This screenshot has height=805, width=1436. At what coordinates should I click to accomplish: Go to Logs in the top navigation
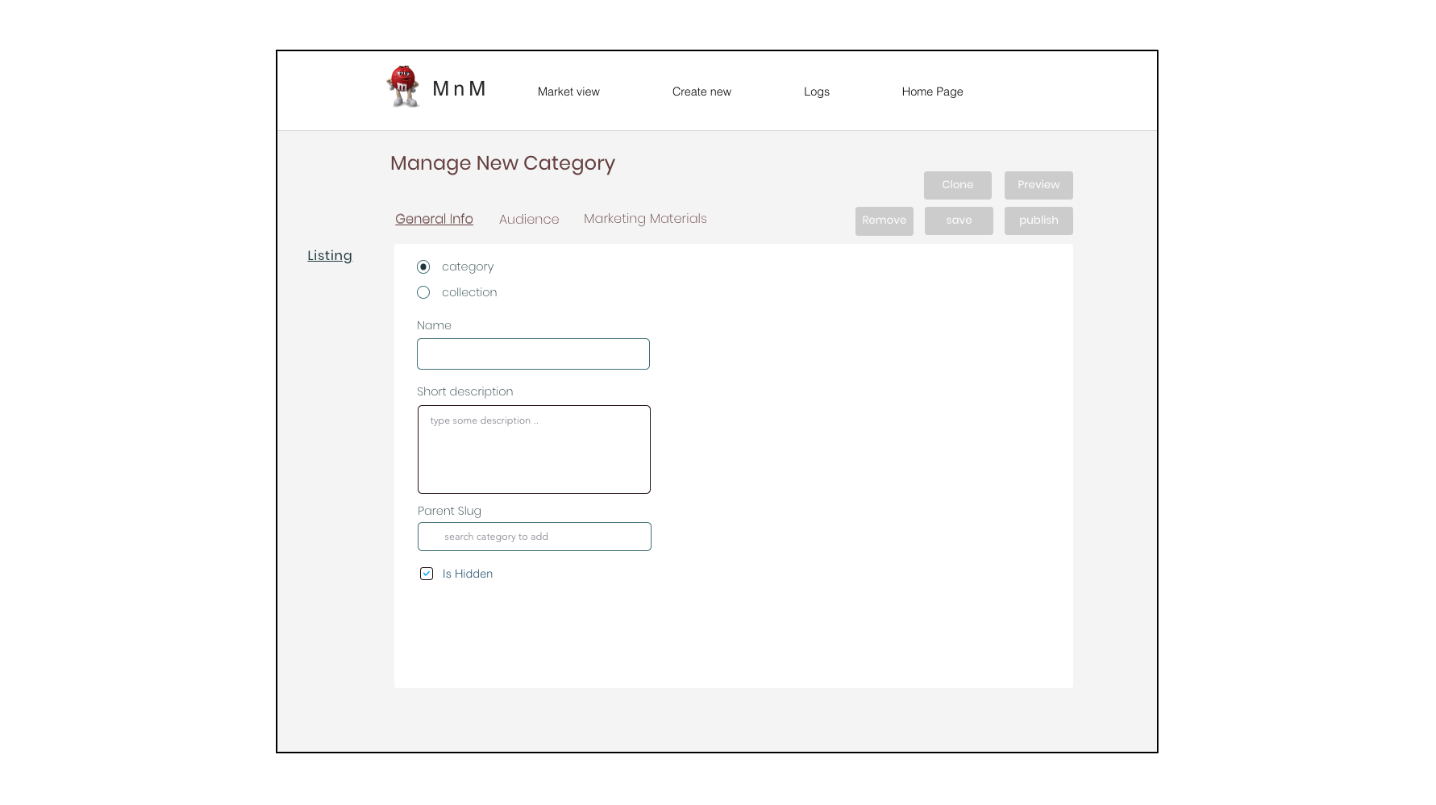click(x=816, y=92)
